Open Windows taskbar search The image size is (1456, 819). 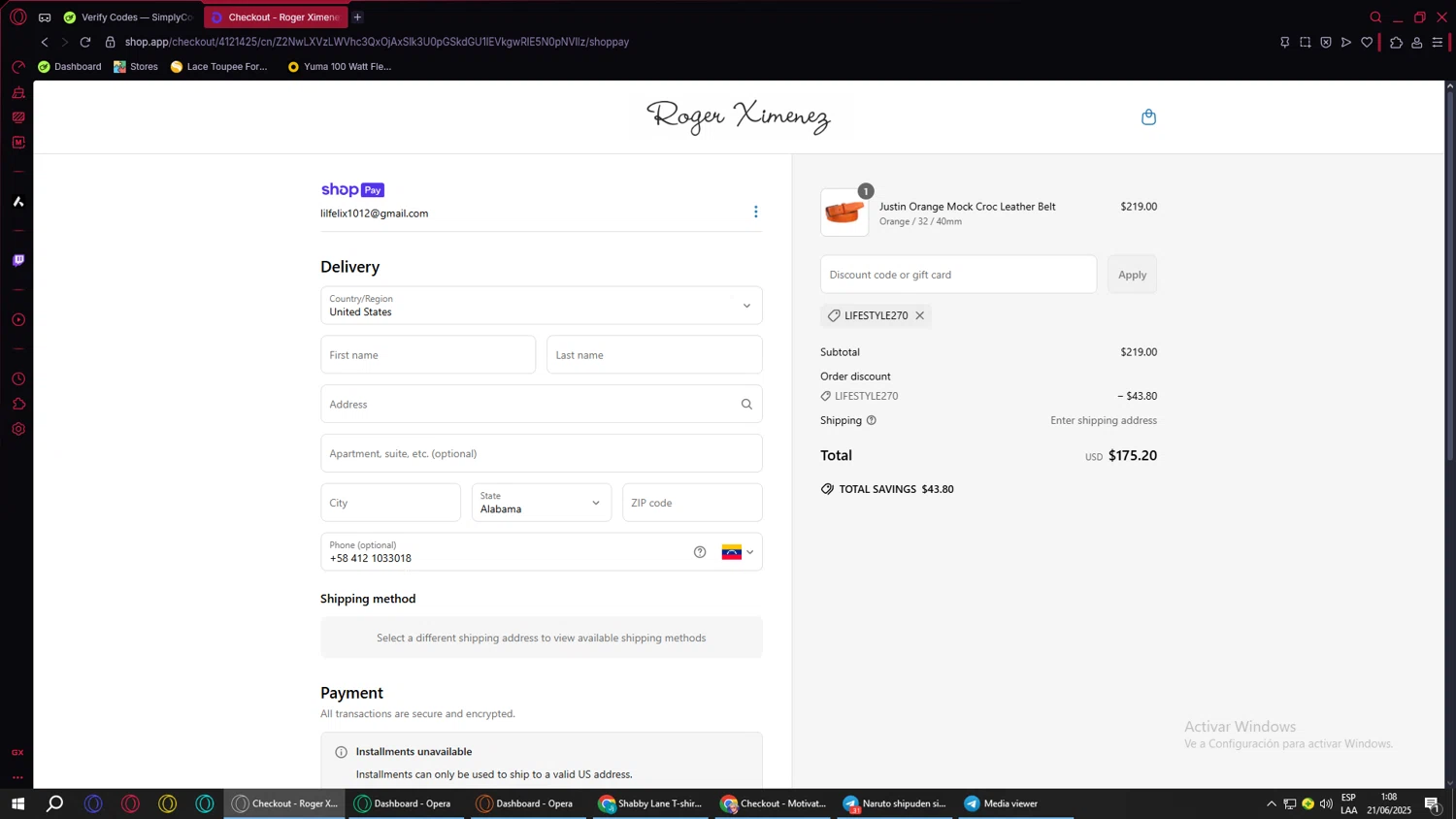click(x=55, y=803)
